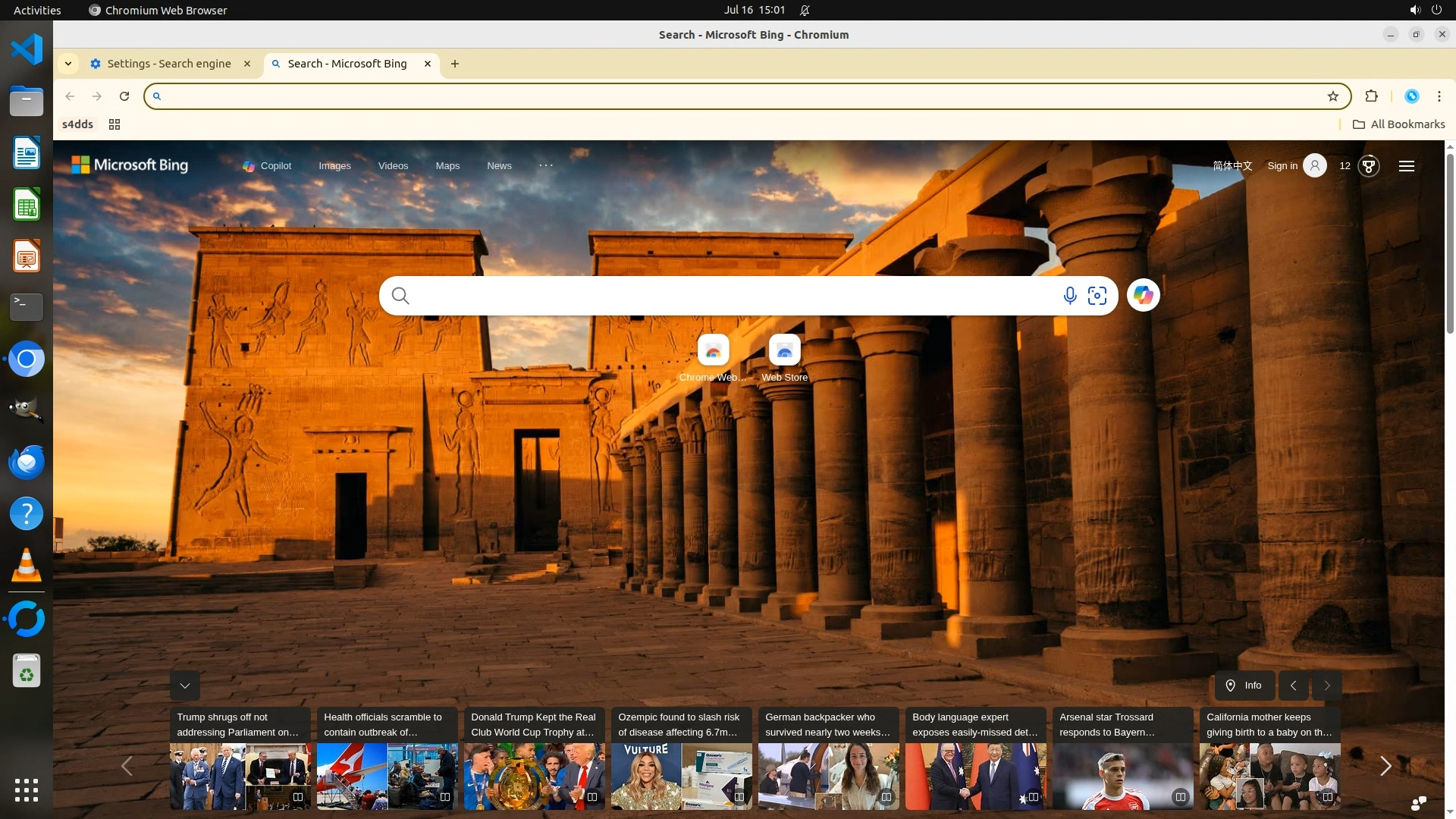Viewport: 1456px width, 819px height.
Task: Open Bing visual search camera icon
Action: 1097,296
